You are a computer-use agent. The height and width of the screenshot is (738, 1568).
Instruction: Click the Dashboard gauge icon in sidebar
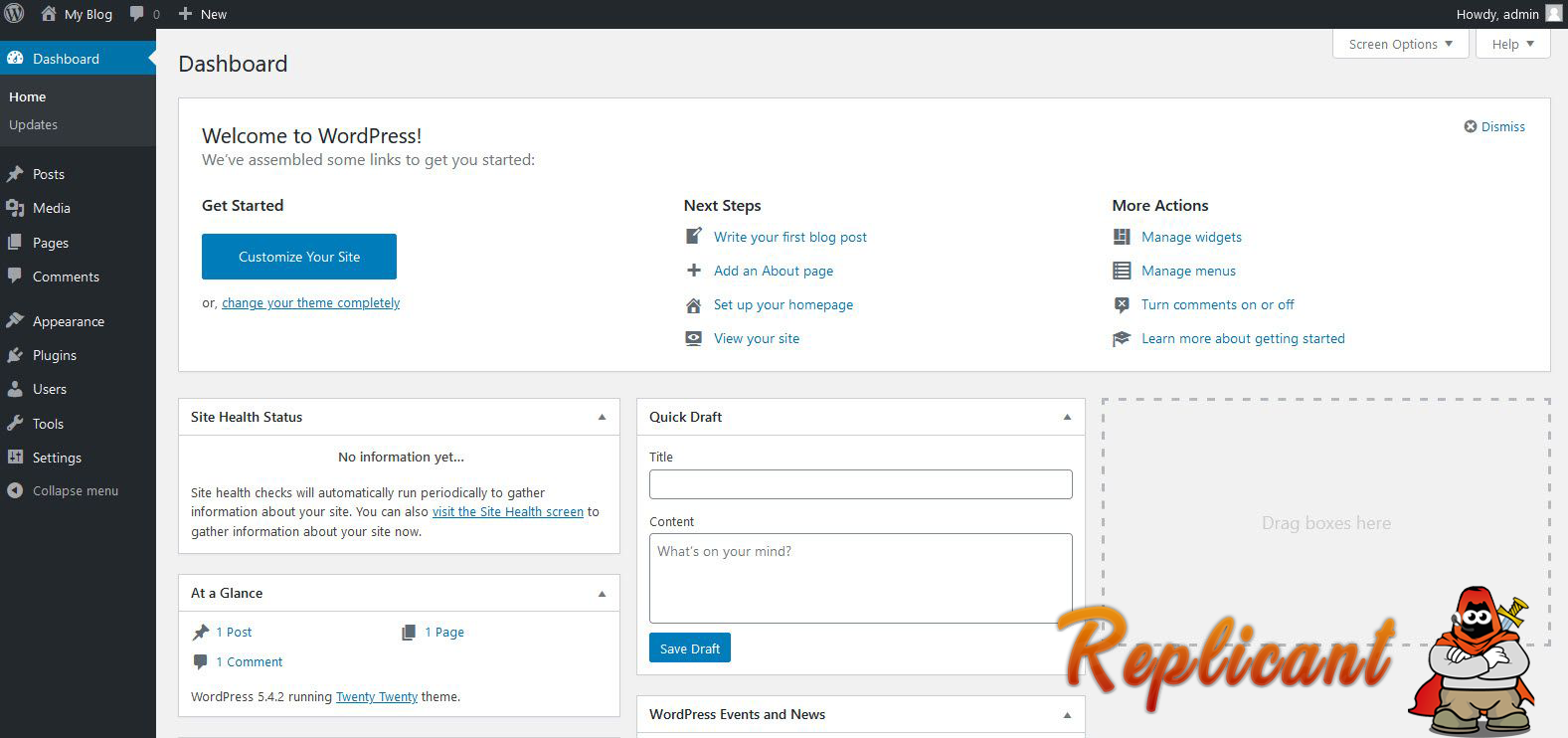pos(15,59)
